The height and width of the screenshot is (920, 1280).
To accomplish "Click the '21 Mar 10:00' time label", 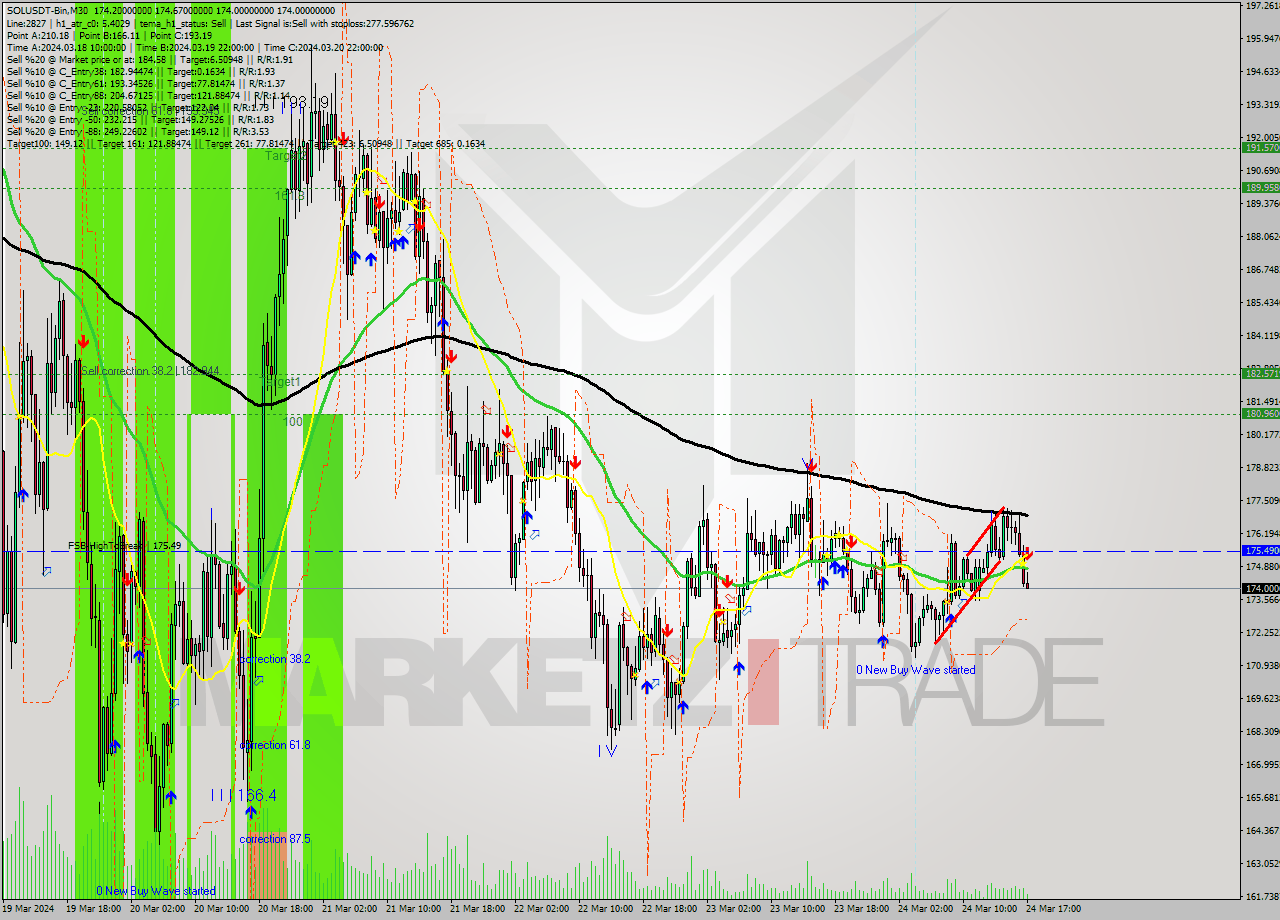I will (412, 909).
